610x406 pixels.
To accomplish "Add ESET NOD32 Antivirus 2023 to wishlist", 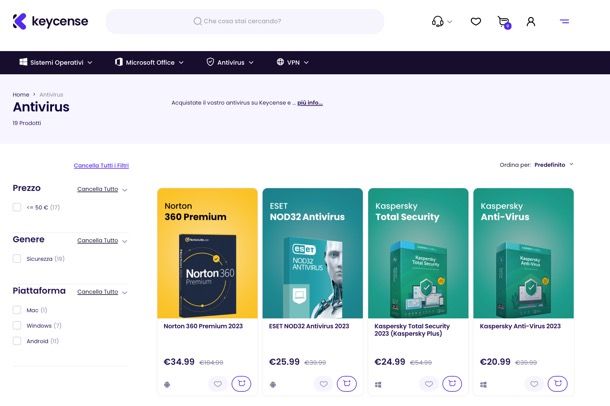I will [x=323, y=384].
